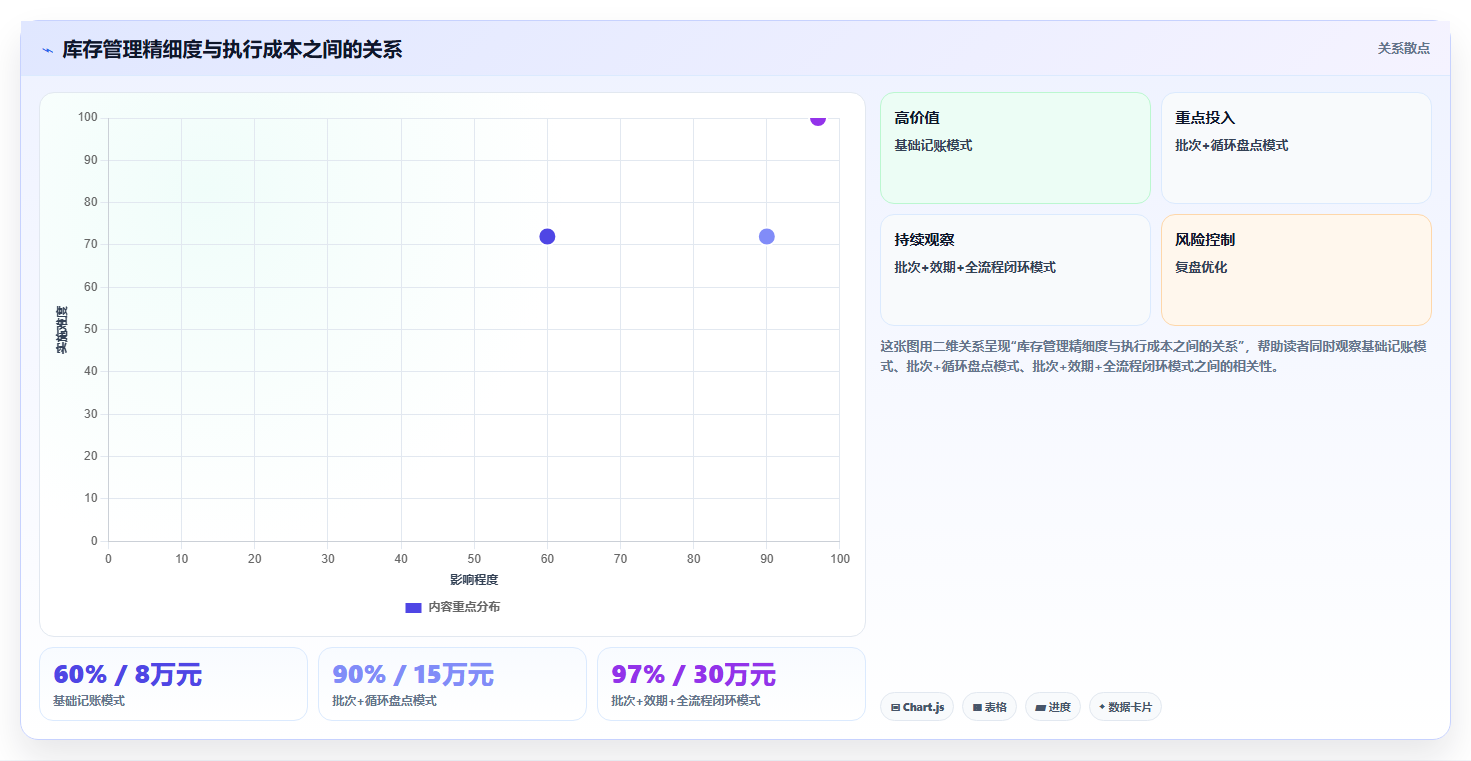Click the y-axis tick label 70
The width and height of the screenshot is (1471, 761).
point(91,244)
